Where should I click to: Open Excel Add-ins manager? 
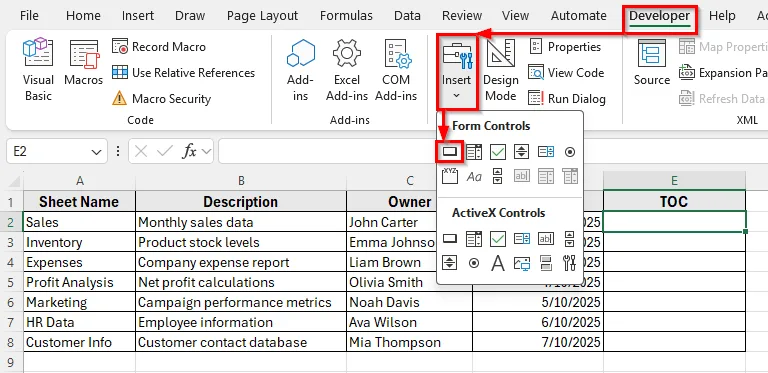(x=347, y=70)
